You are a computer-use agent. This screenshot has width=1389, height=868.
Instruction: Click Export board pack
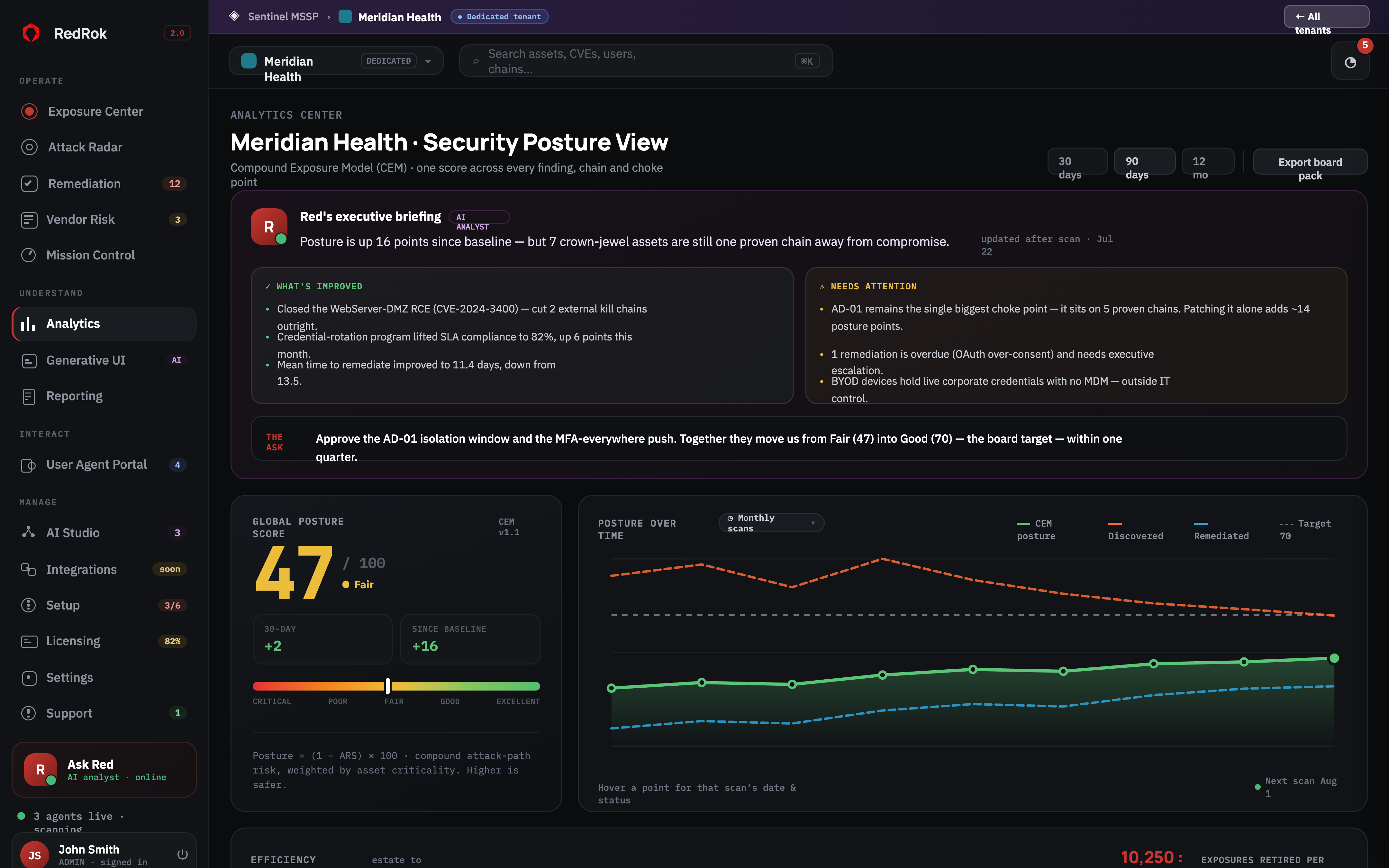(x=1310, y=162)
